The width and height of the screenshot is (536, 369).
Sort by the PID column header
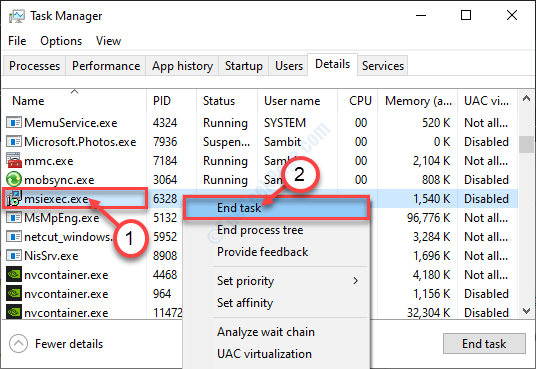tap(172, 101)
